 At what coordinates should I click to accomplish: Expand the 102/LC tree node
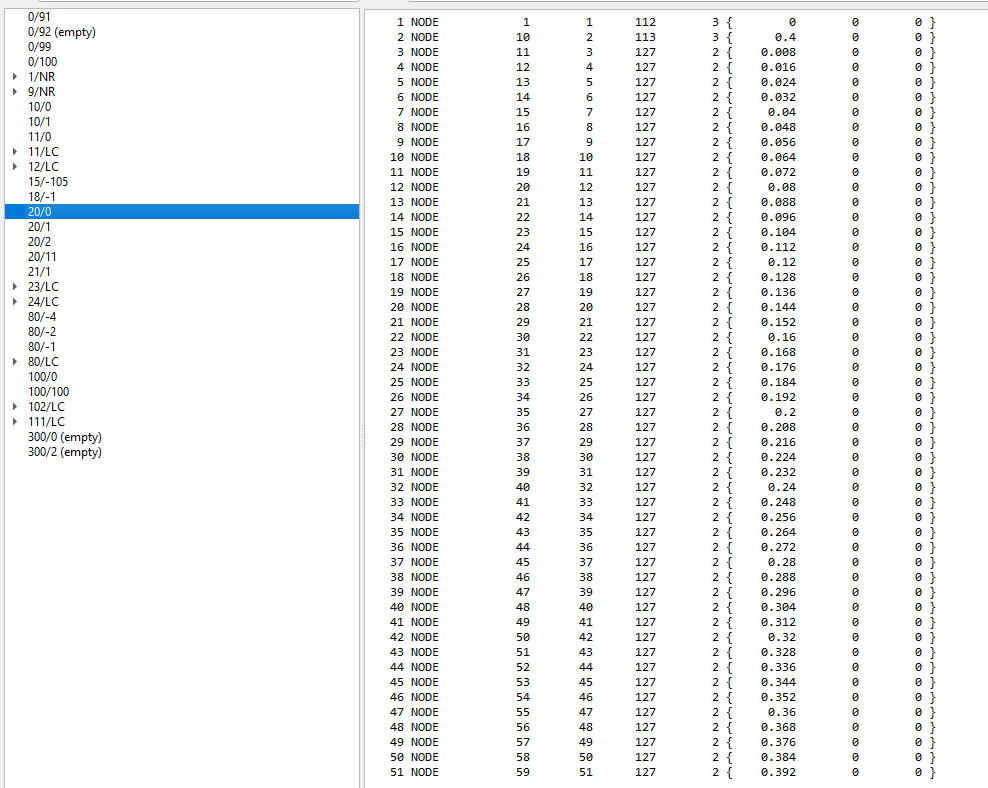(15, 407)
